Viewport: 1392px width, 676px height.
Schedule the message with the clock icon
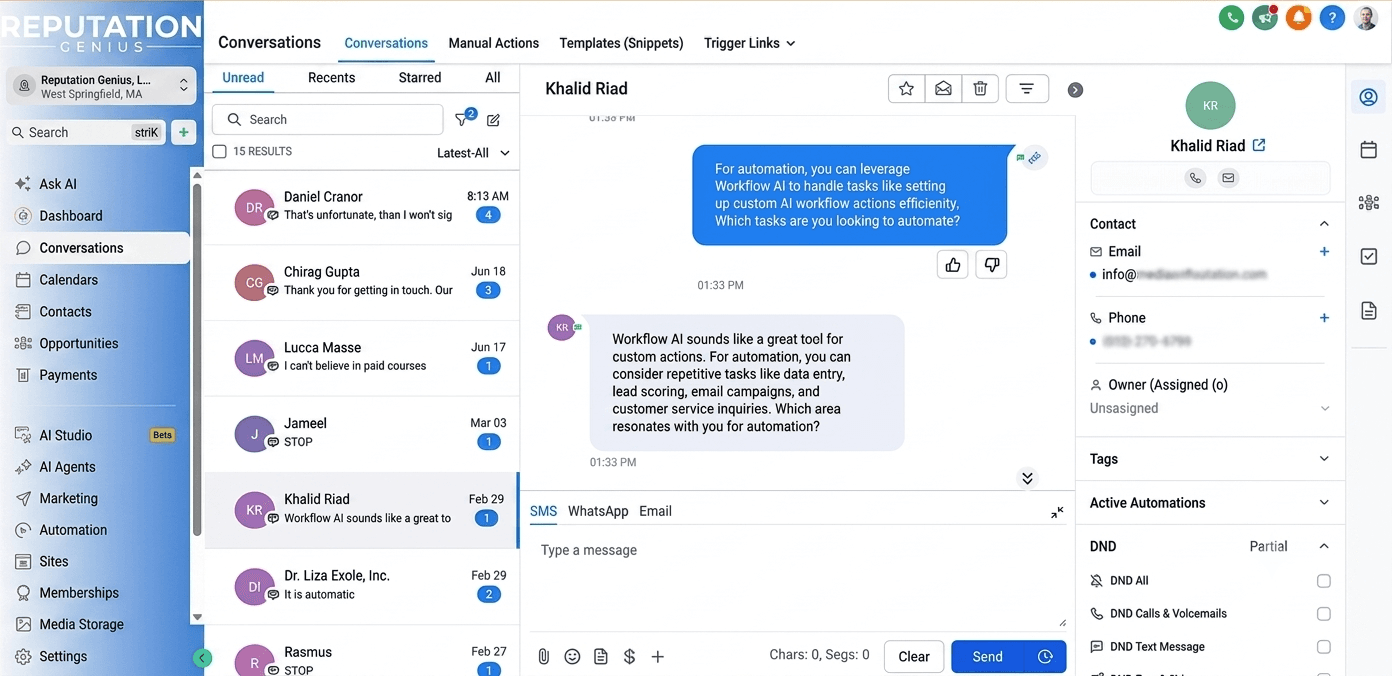(1045, 657)
